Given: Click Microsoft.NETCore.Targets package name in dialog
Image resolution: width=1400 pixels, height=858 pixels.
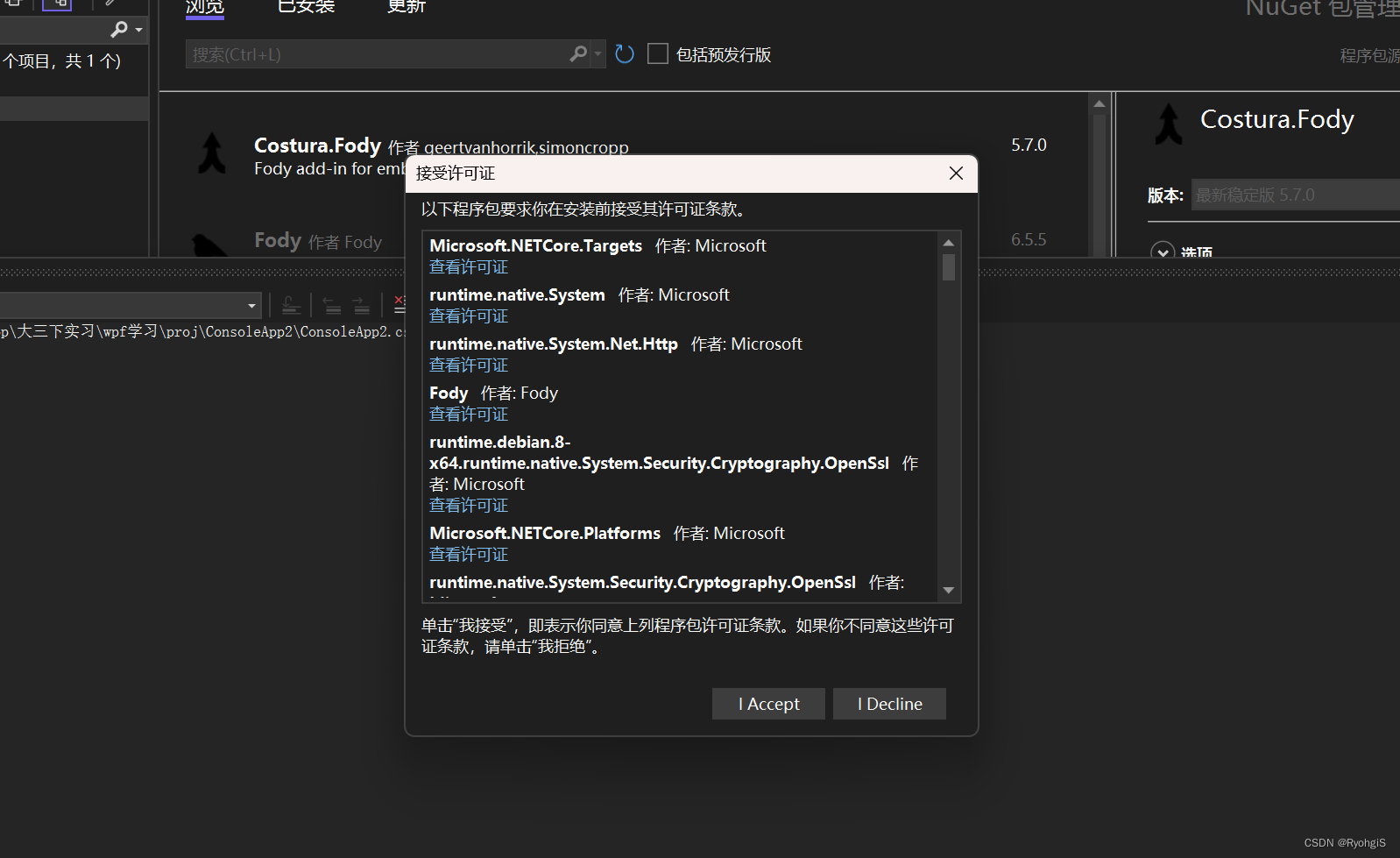Looking at the screenshot, I should (535, 246).
